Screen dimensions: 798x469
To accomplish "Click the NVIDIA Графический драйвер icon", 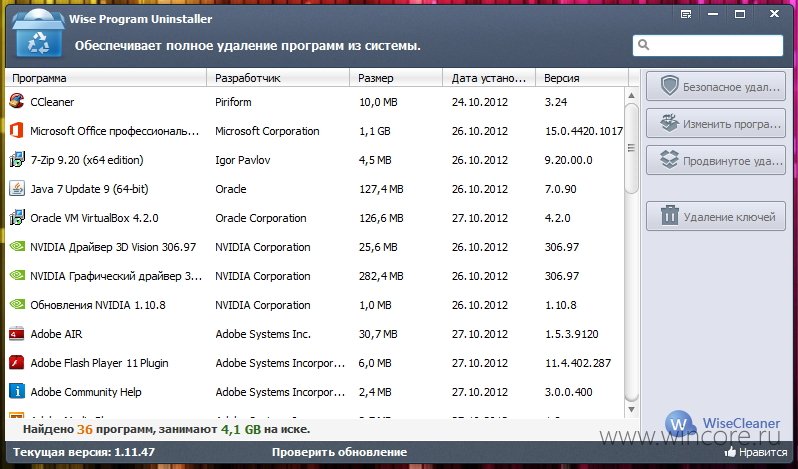I will [17, 276].
